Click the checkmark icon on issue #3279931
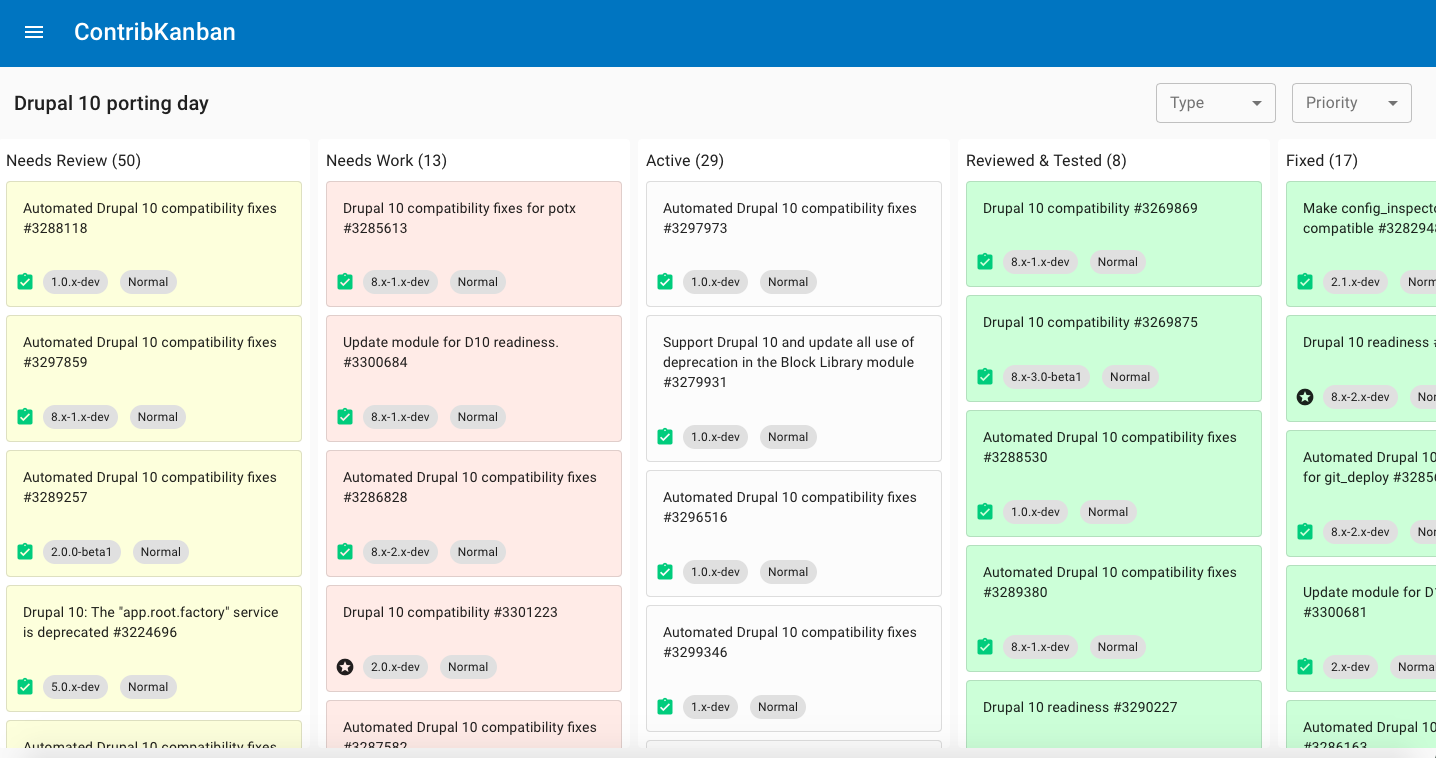Screen dimensions: 1436x758 click(x=665, y=437)
